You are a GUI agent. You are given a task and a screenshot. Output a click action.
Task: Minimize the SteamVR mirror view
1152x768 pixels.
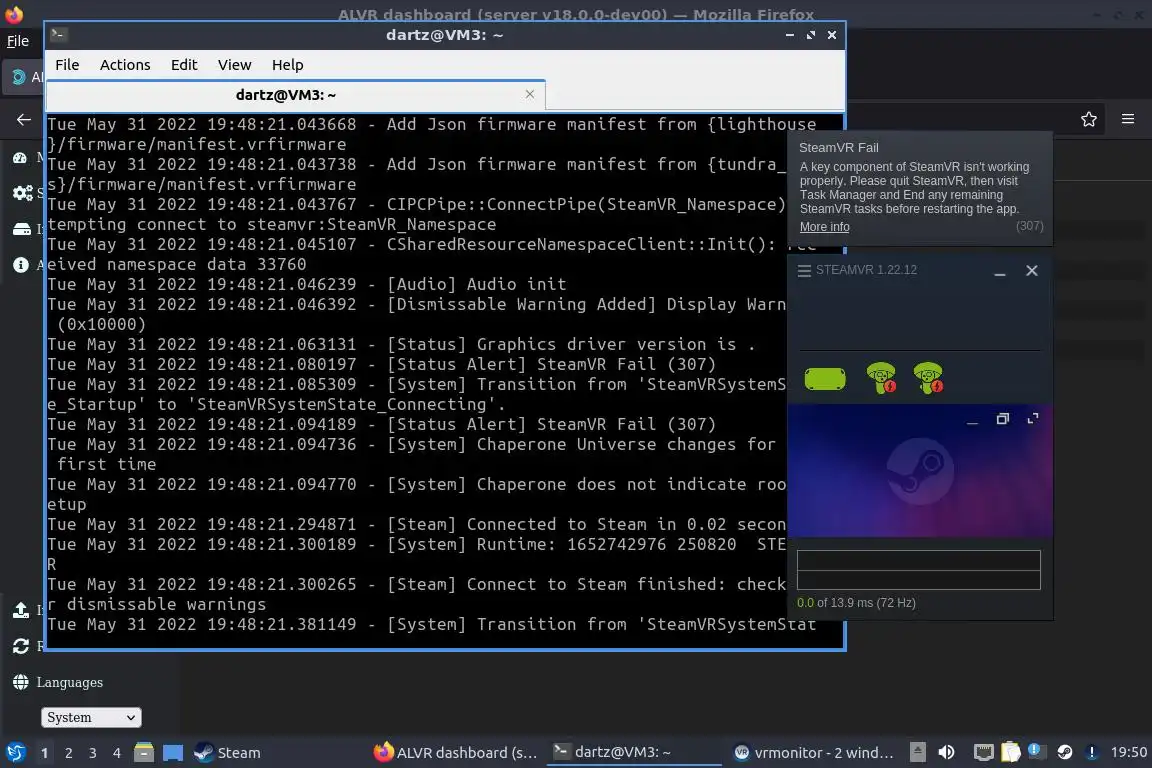click(x=972, y=420)
